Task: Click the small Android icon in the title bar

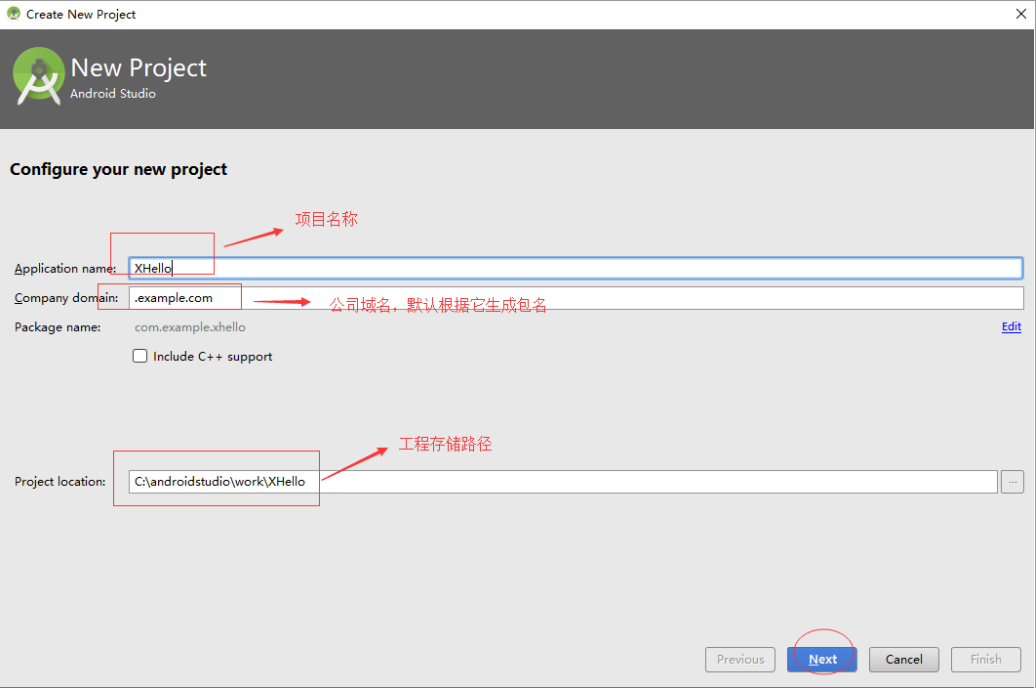Action: click(13, 13)
